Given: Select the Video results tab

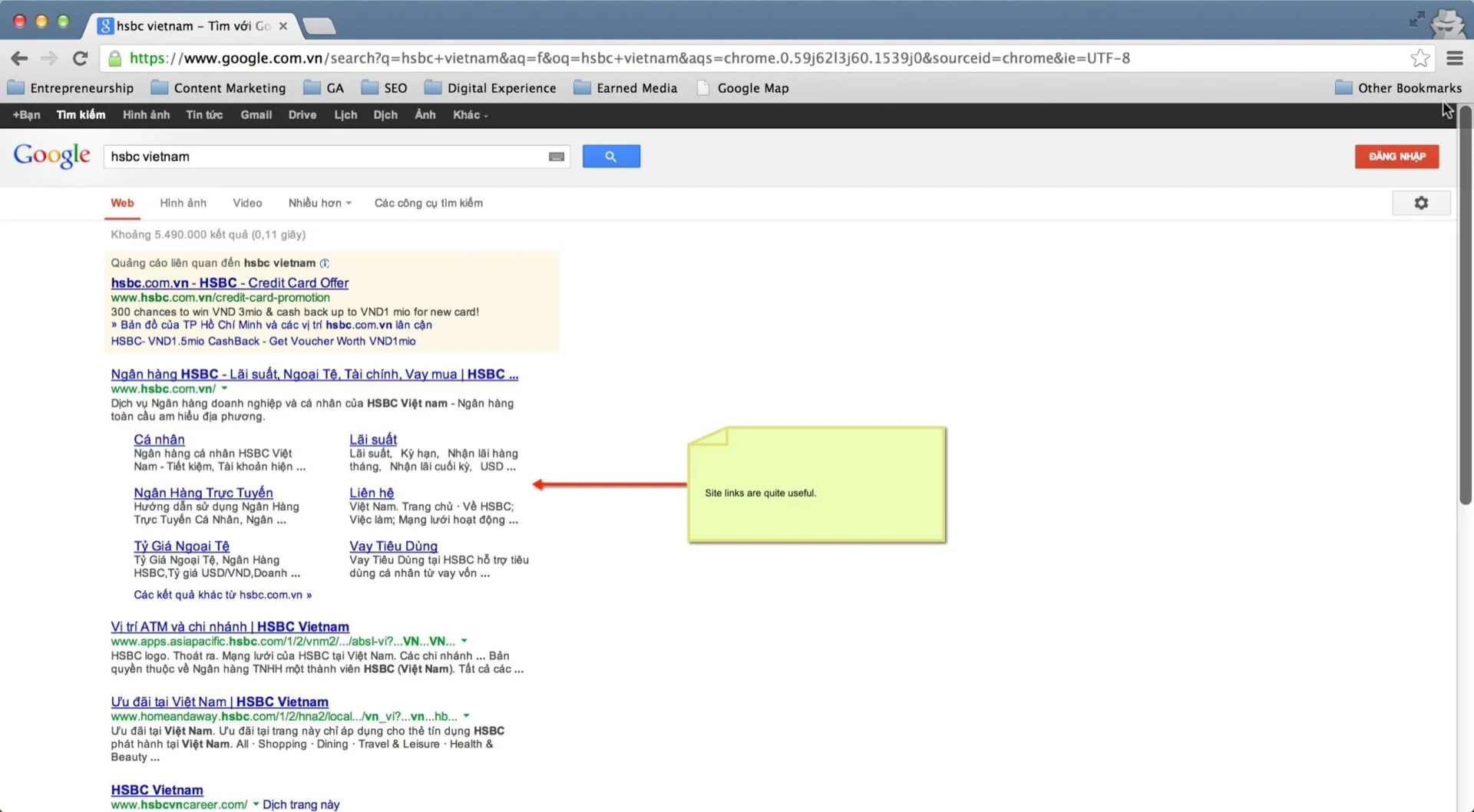Looking at the screenshot, I should coord(247,203).
